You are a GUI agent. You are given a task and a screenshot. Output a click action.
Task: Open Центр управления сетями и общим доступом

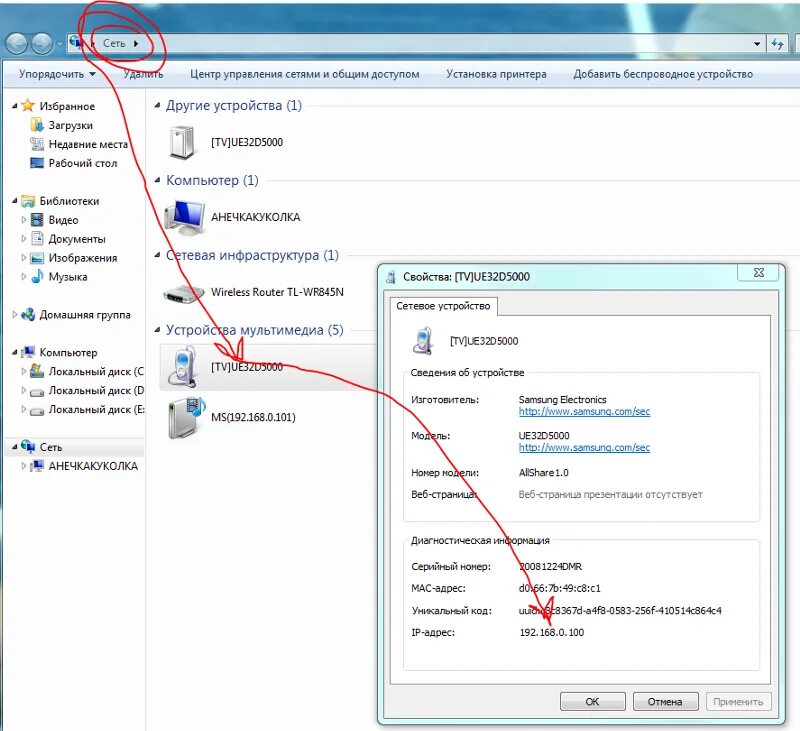[305, 74]
